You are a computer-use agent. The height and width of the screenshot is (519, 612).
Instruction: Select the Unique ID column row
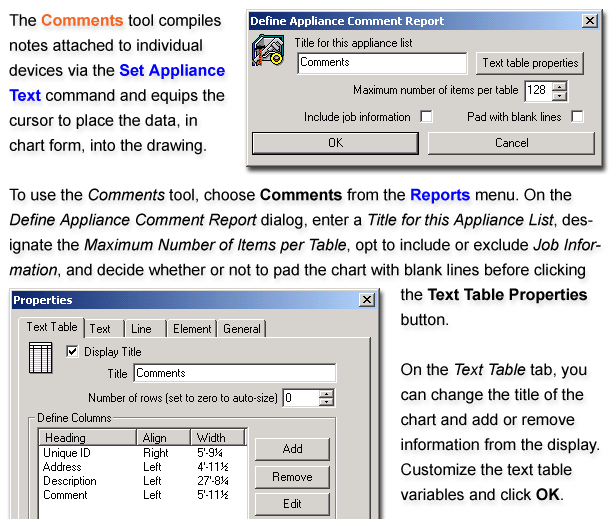[143, 453]
